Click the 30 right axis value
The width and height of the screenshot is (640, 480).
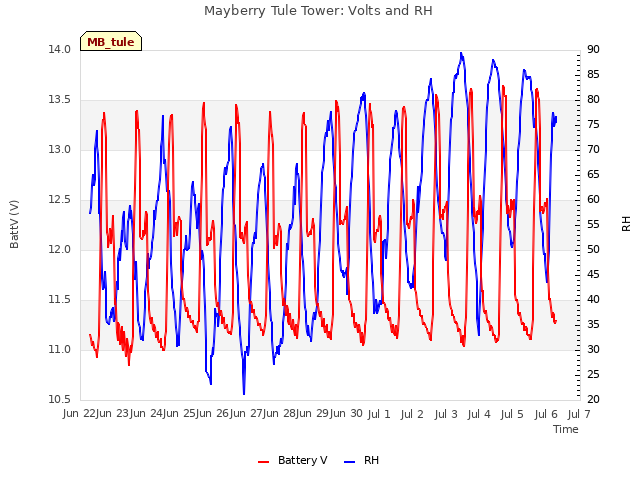pos(593,349)
